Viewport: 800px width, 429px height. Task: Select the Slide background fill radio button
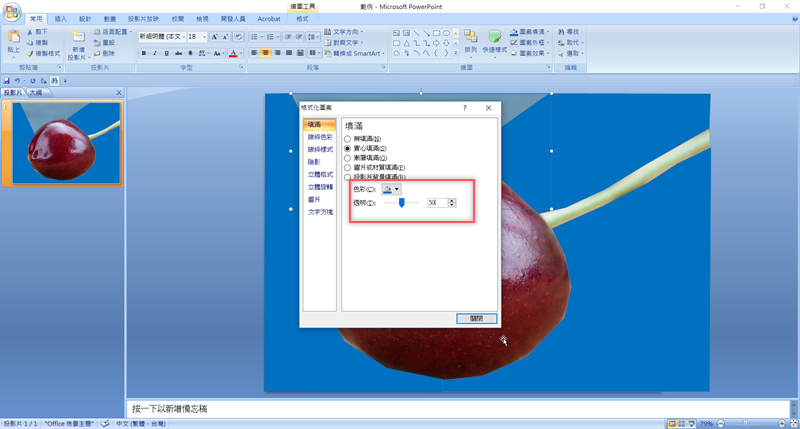(347, 177)
